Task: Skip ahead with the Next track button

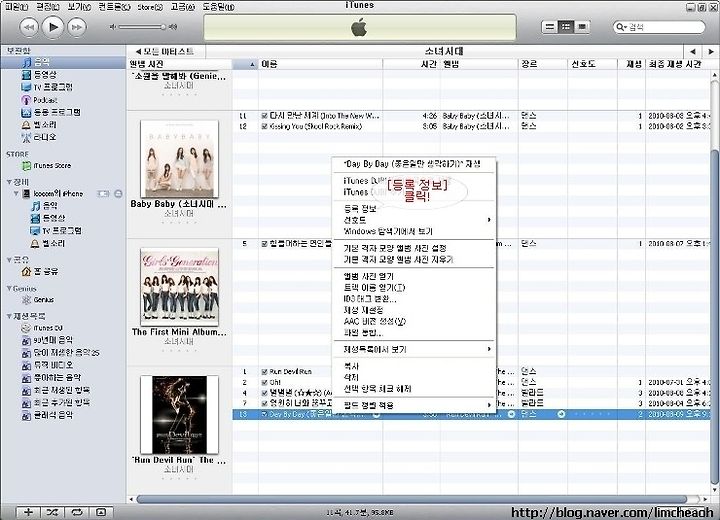Action: click(77, 27)
